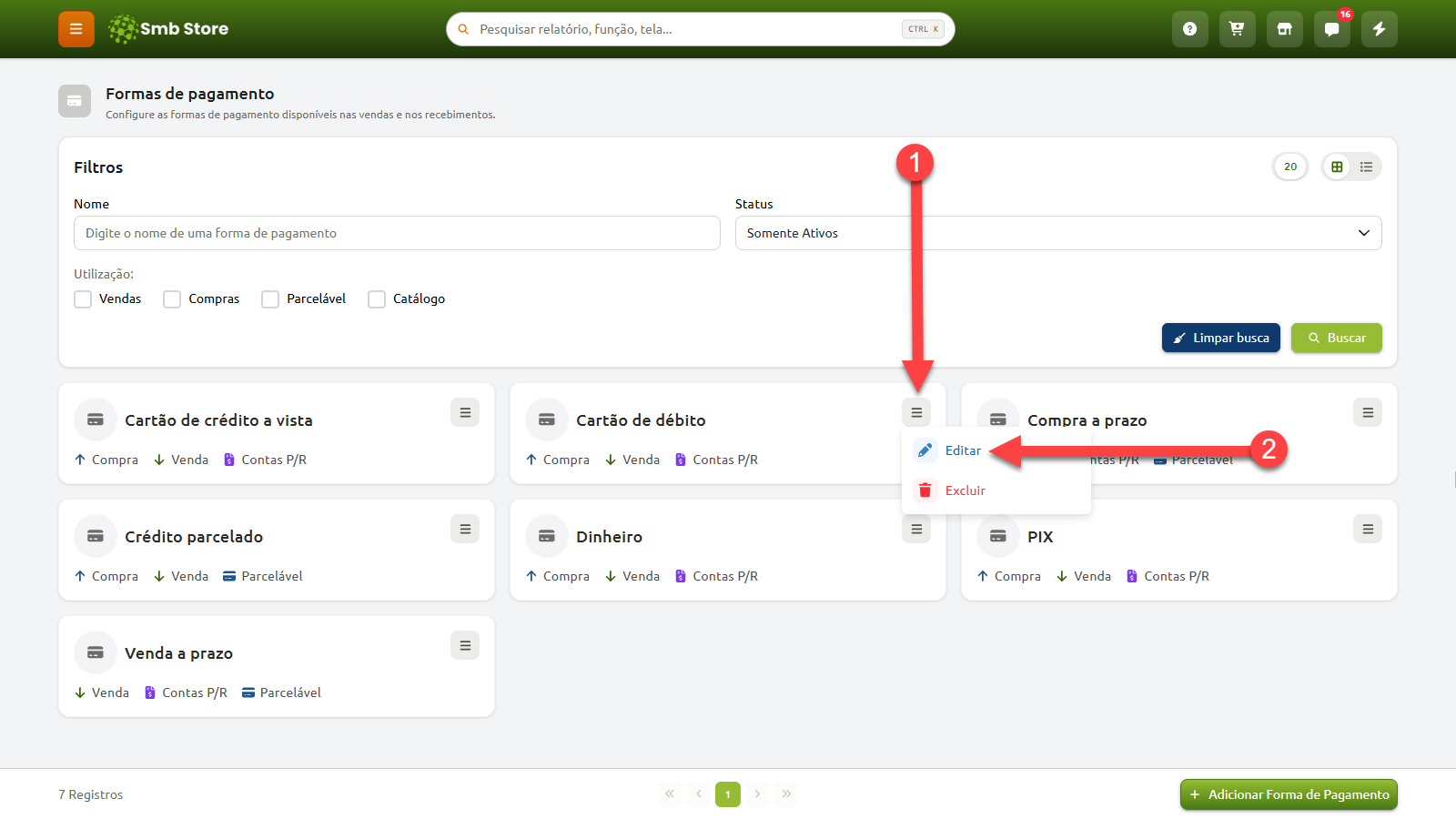Screen dimensions: 1456x819
Task: Click the Buscar button
Action: click(x=1337, y=338)
